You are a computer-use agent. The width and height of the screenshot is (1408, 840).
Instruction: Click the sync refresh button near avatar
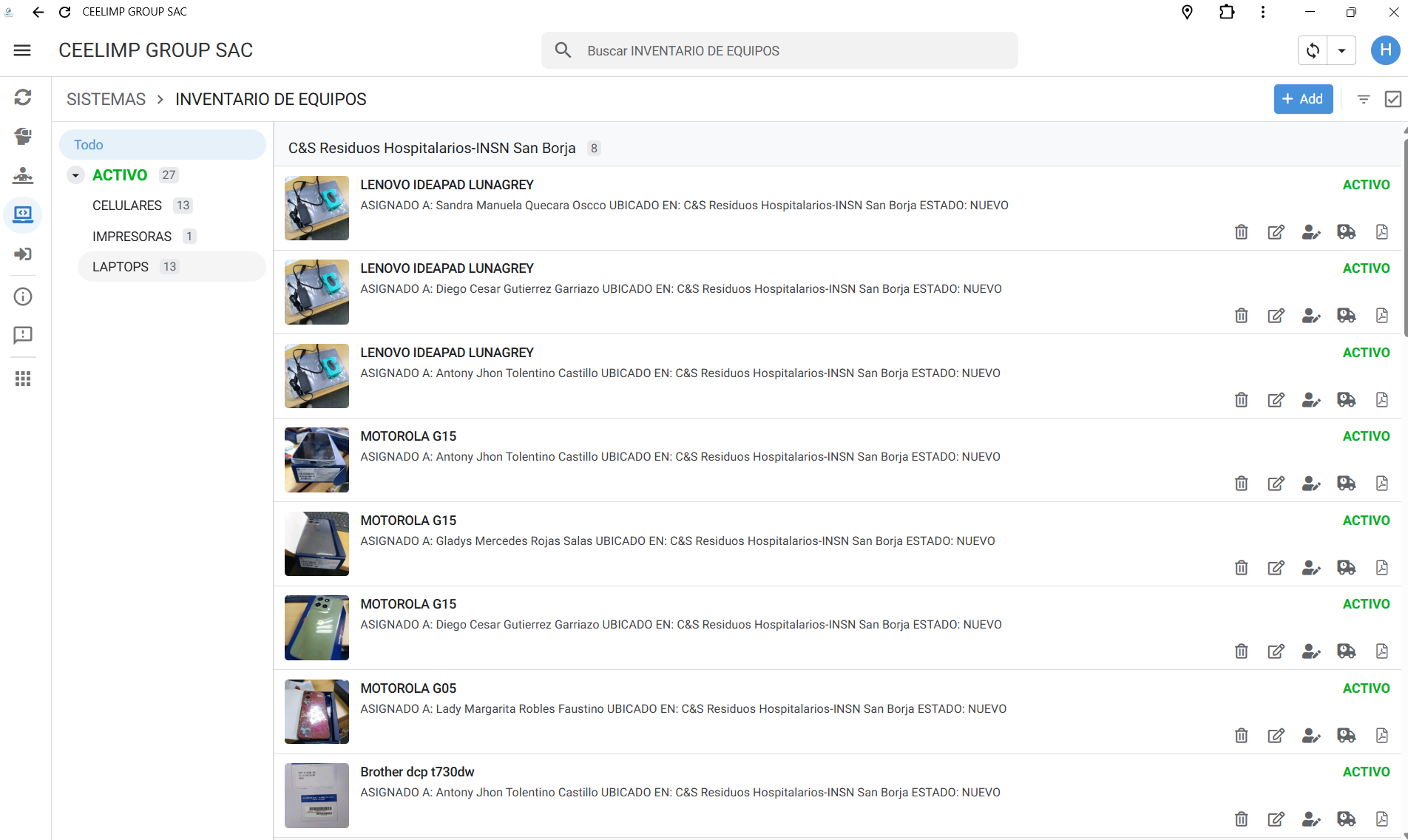click(1313, 50)
